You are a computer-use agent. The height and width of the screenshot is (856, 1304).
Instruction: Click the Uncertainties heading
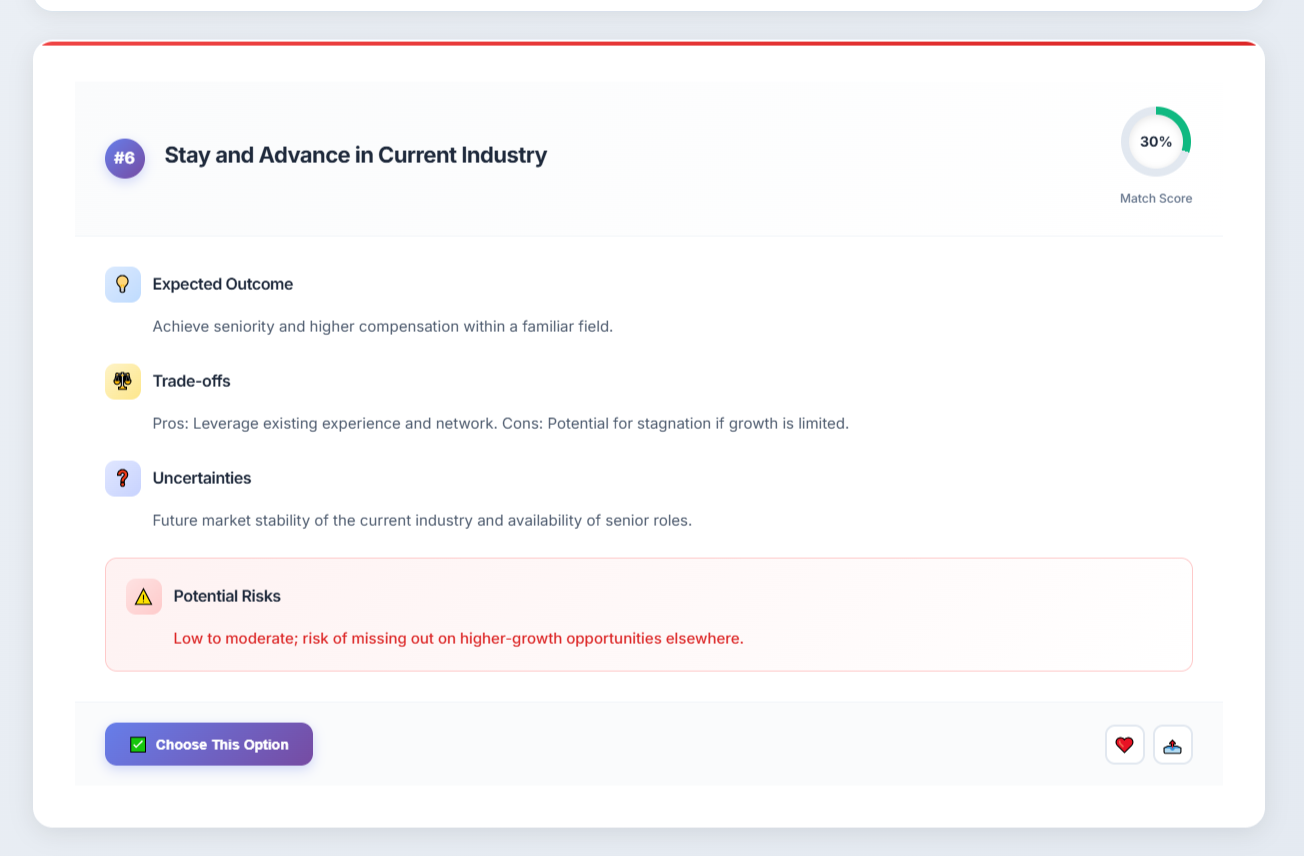202,478
